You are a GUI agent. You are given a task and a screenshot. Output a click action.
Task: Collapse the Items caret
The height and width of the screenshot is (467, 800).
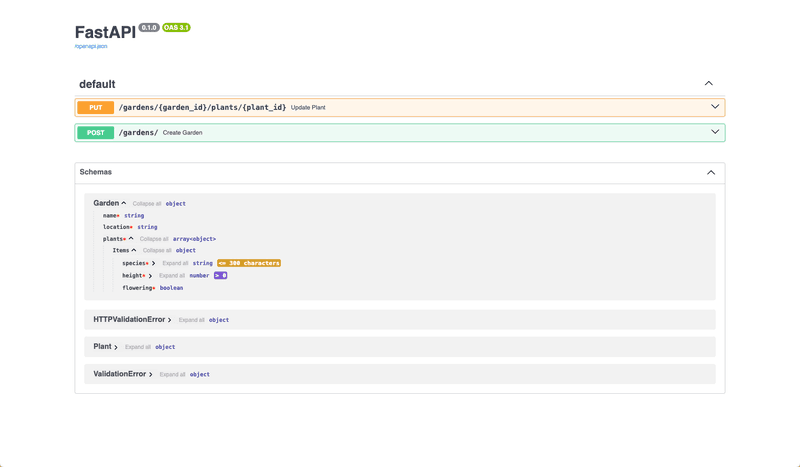click(134, 250)
